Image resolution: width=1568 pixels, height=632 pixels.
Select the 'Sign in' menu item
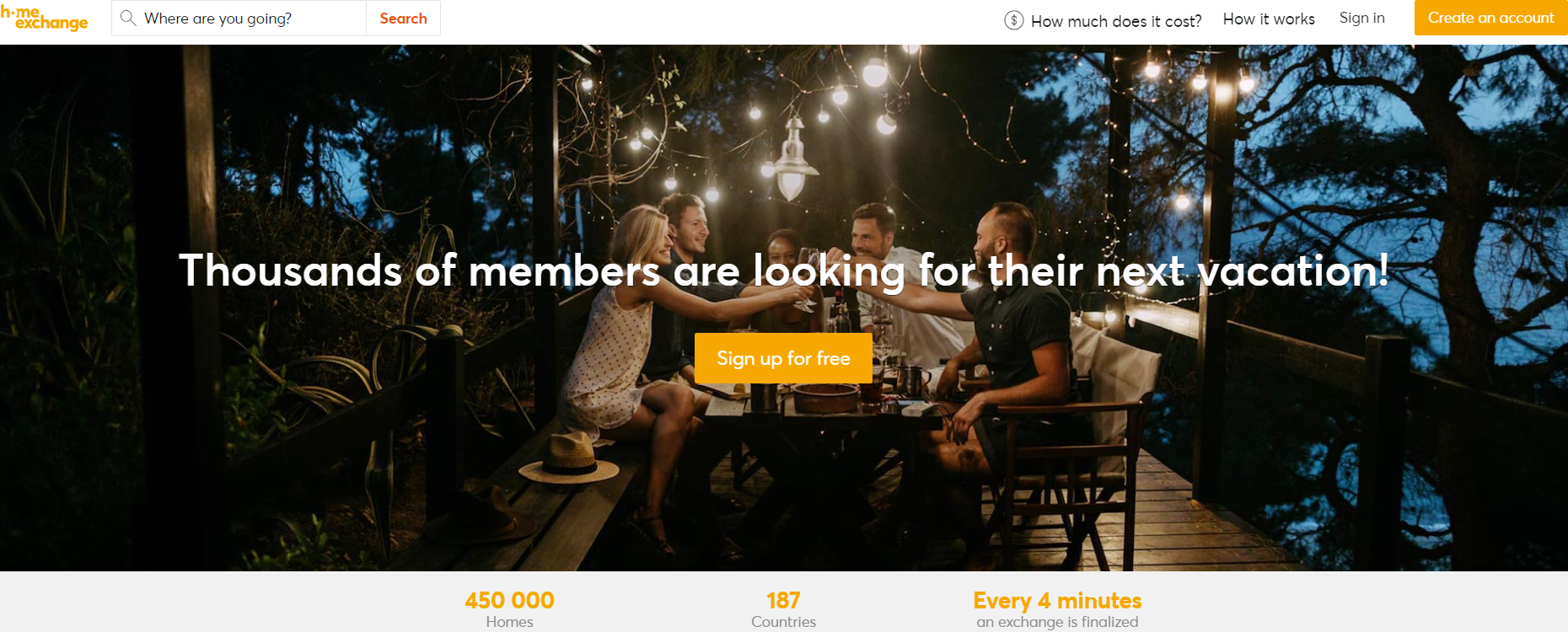click(1361, 18)
